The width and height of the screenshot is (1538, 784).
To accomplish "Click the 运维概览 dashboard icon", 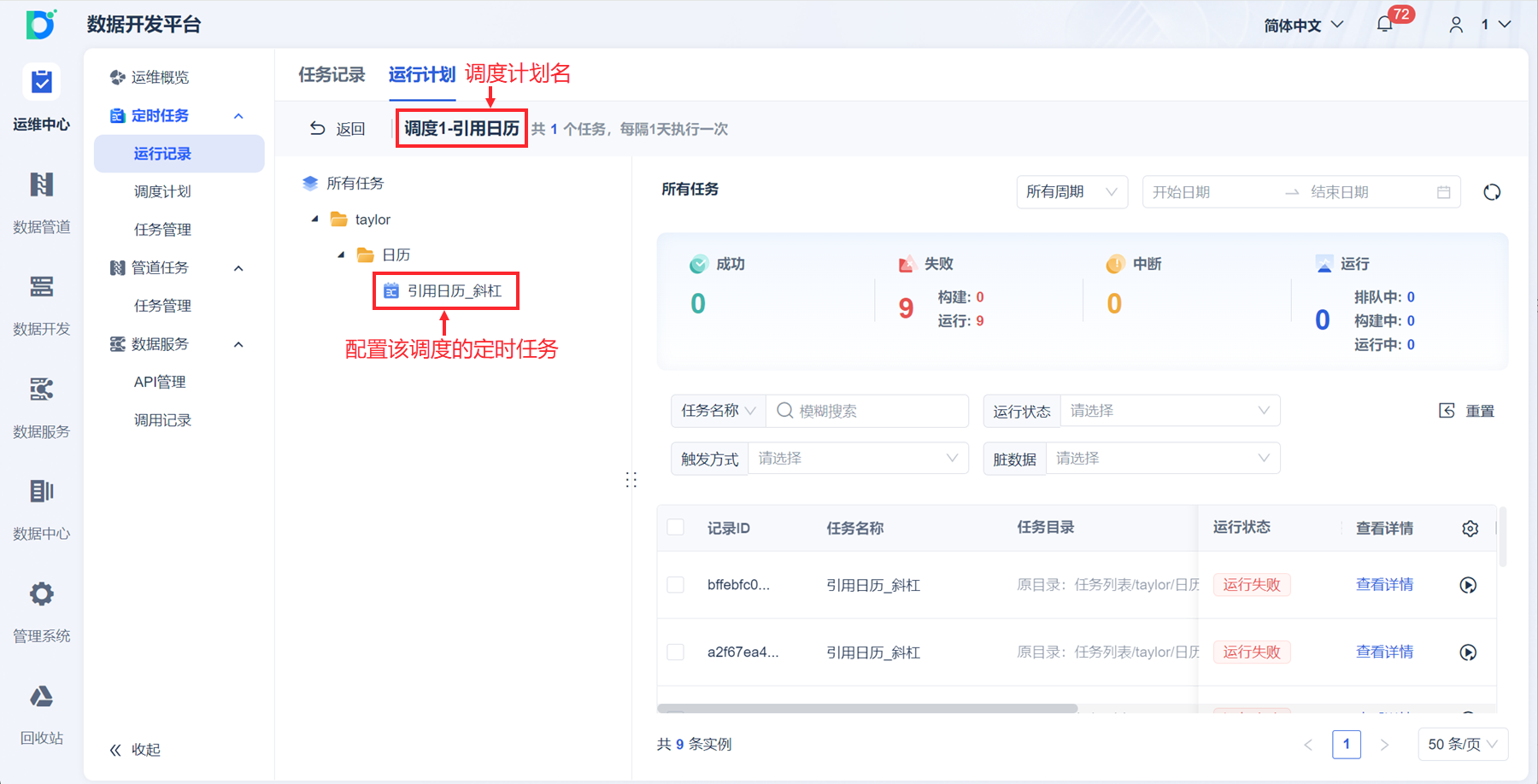I will click(118, 78).
